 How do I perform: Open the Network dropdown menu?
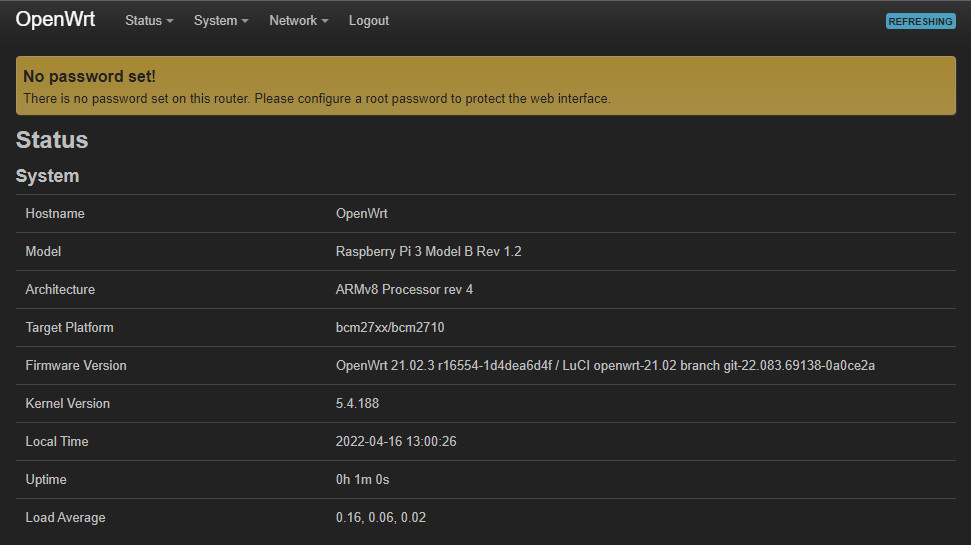click(298, 20)
